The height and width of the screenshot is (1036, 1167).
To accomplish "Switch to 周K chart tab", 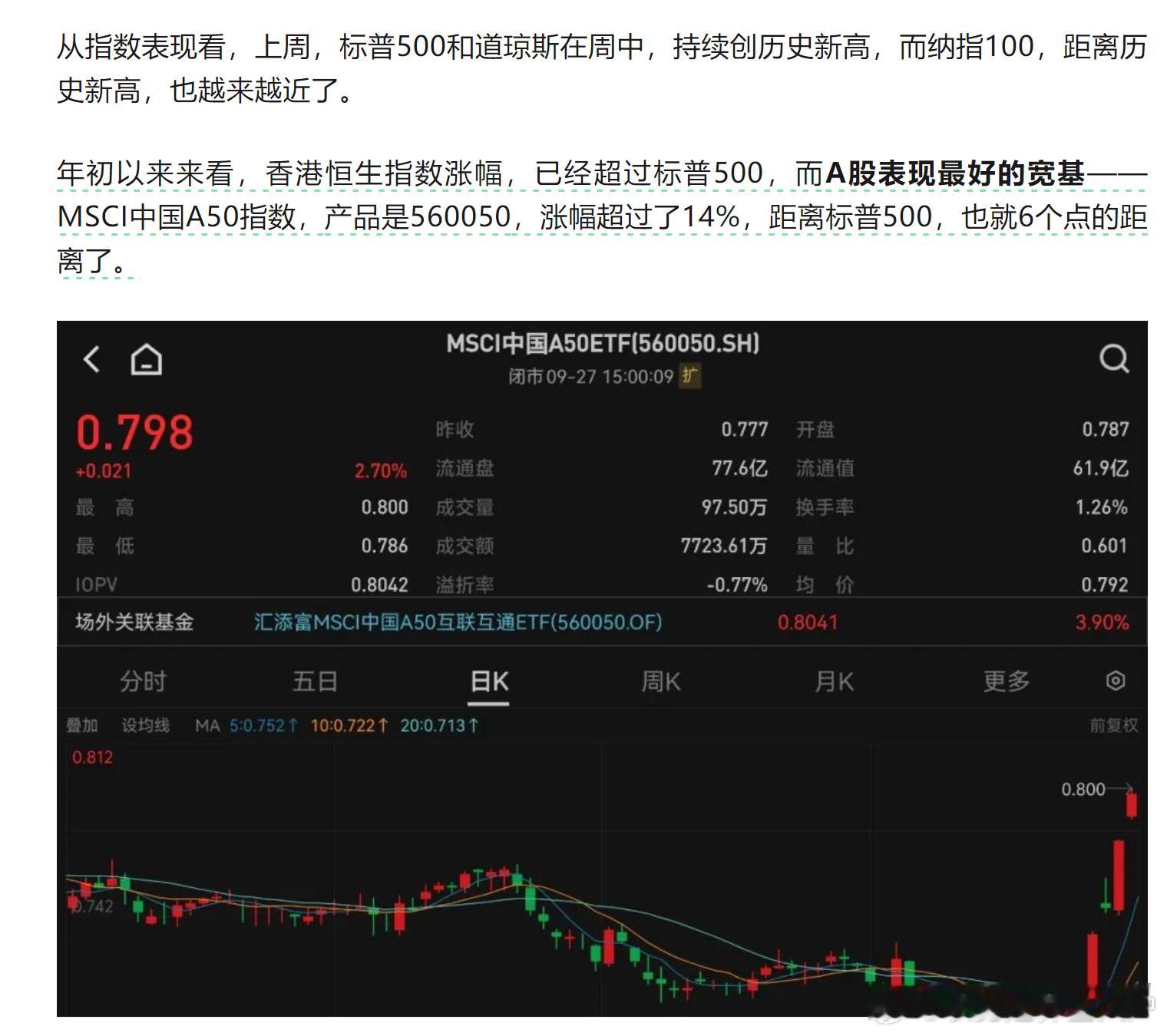I will pyautogui.click(x=661, y=681).
